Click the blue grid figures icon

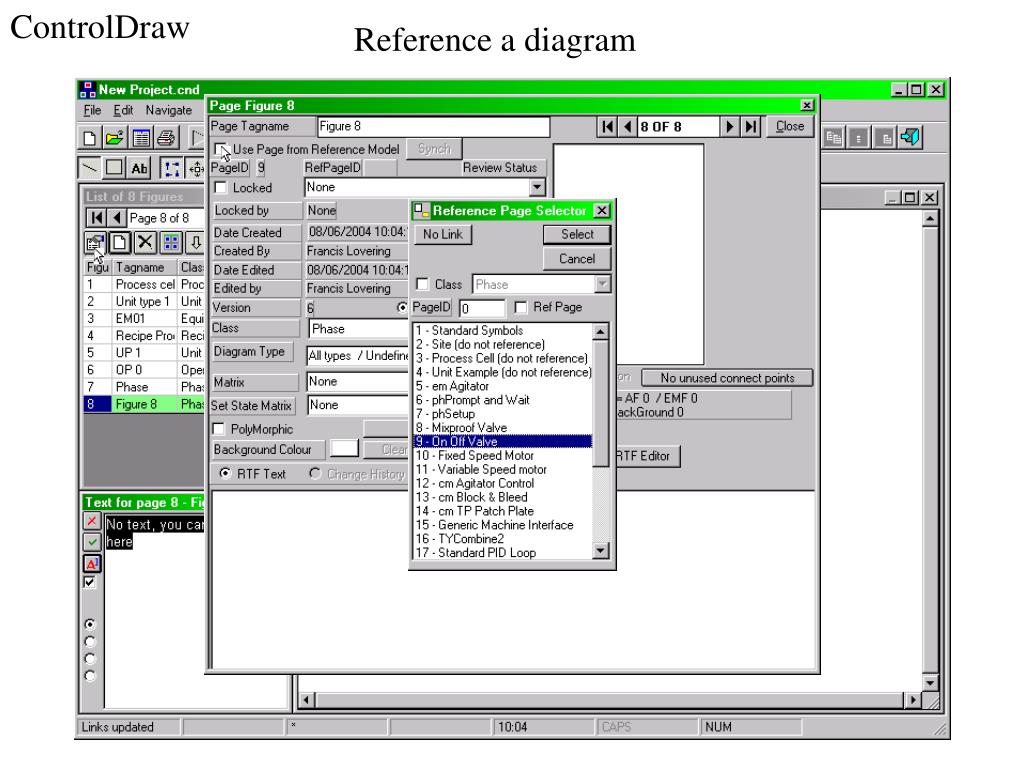click(171, 243)
